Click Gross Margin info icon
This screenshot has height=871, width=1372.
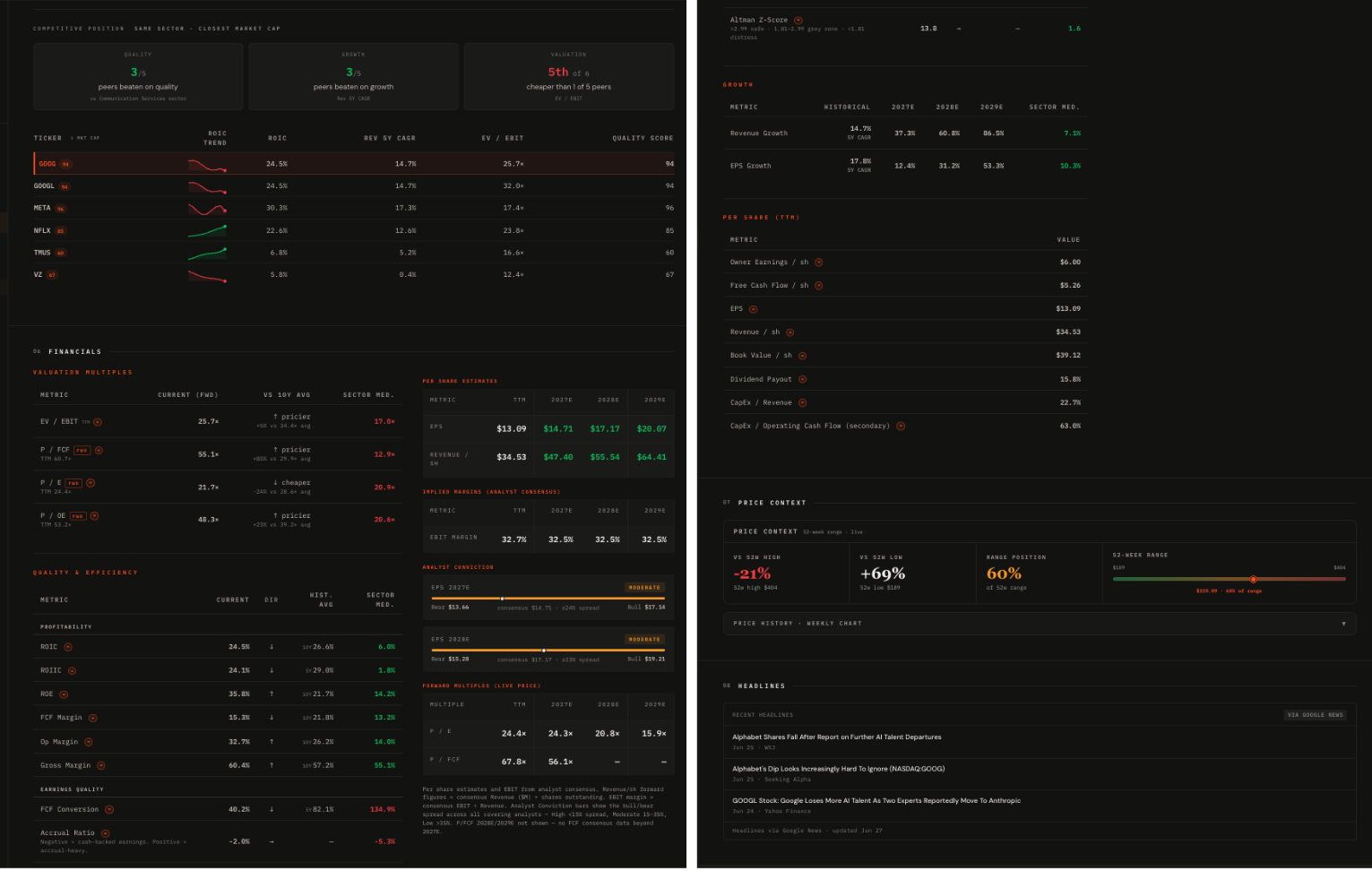point(101,765)
